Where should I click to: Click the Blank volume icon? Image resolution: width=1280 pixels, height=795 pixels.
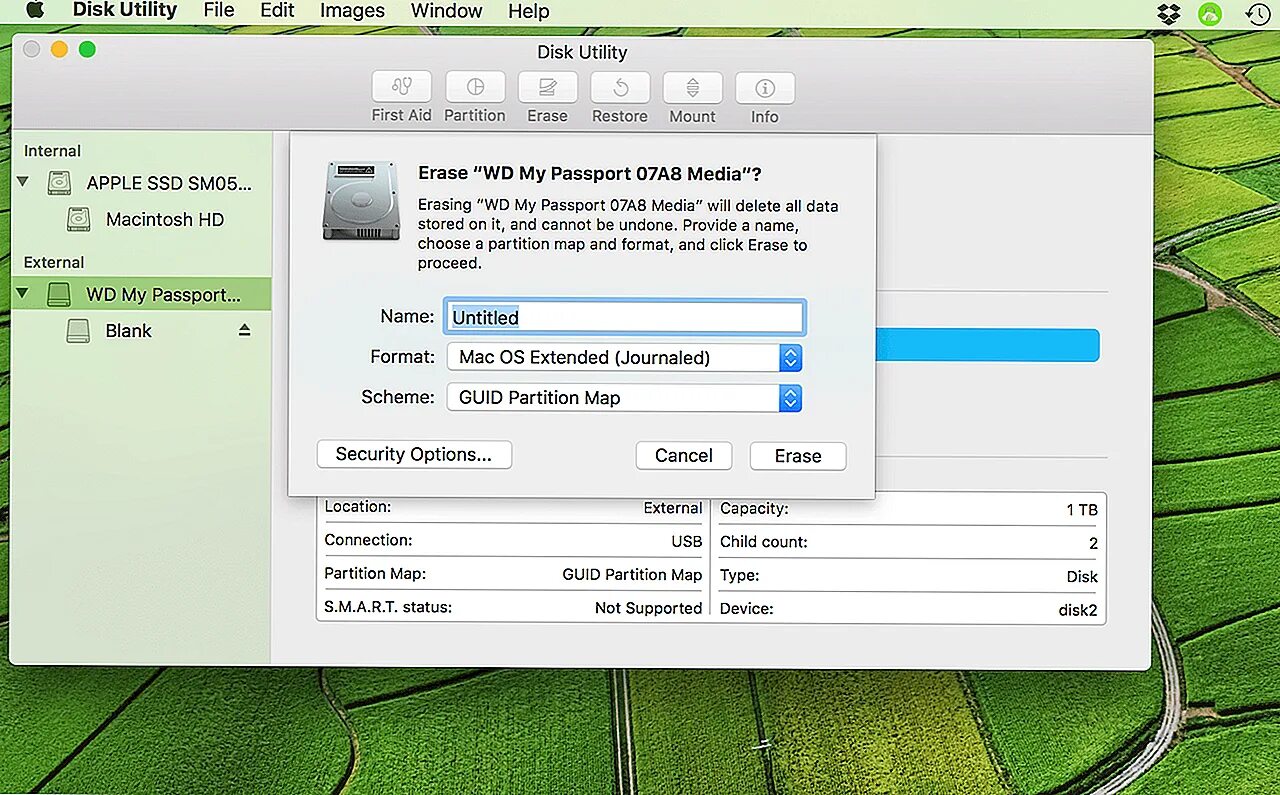[x=78, y=331]
